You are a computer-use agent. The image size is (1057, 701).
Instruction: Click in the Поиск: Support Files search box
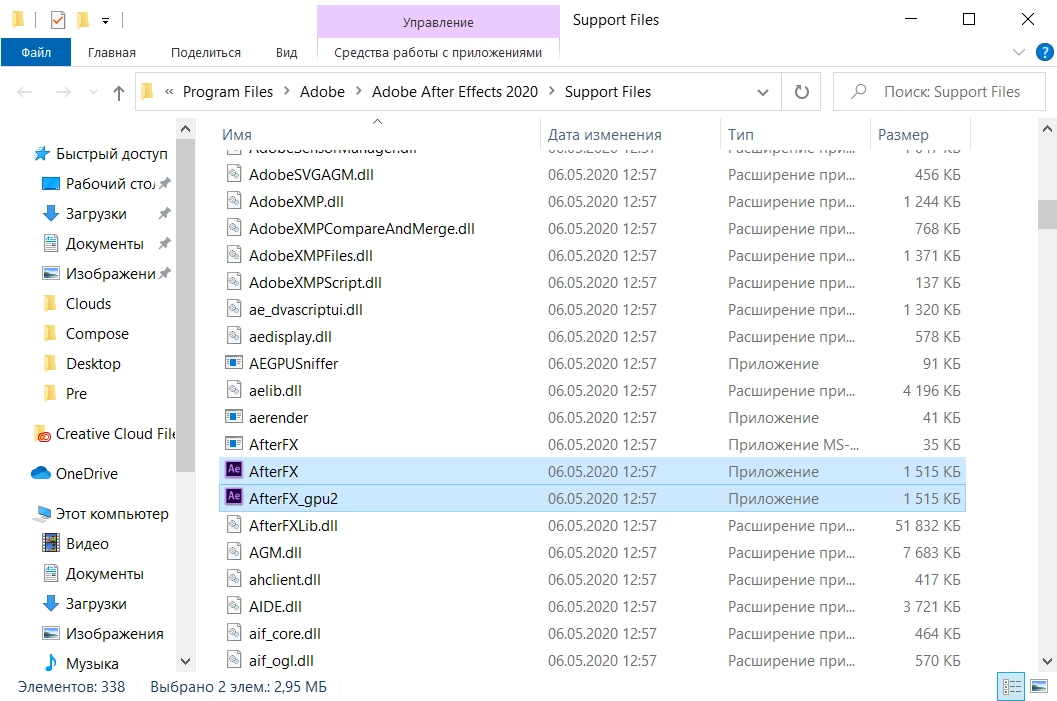coord(940,92)
